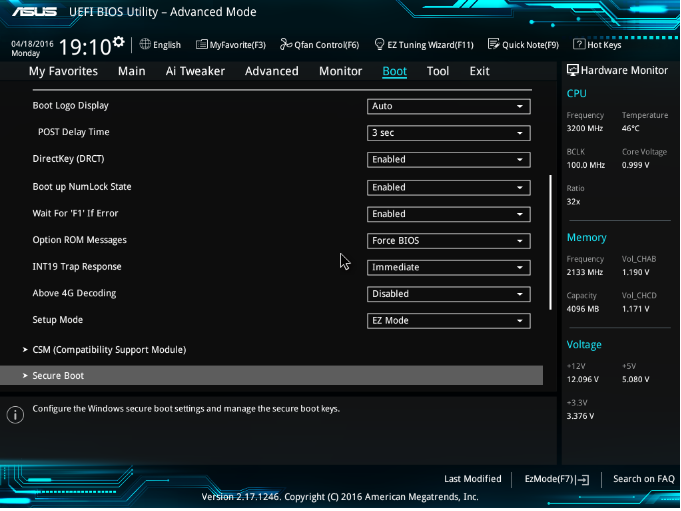This screenshot has width=681, height=511.
Task: Click the Option ROM Messages label
Action: pyautogui.click(x=79, y=240)
